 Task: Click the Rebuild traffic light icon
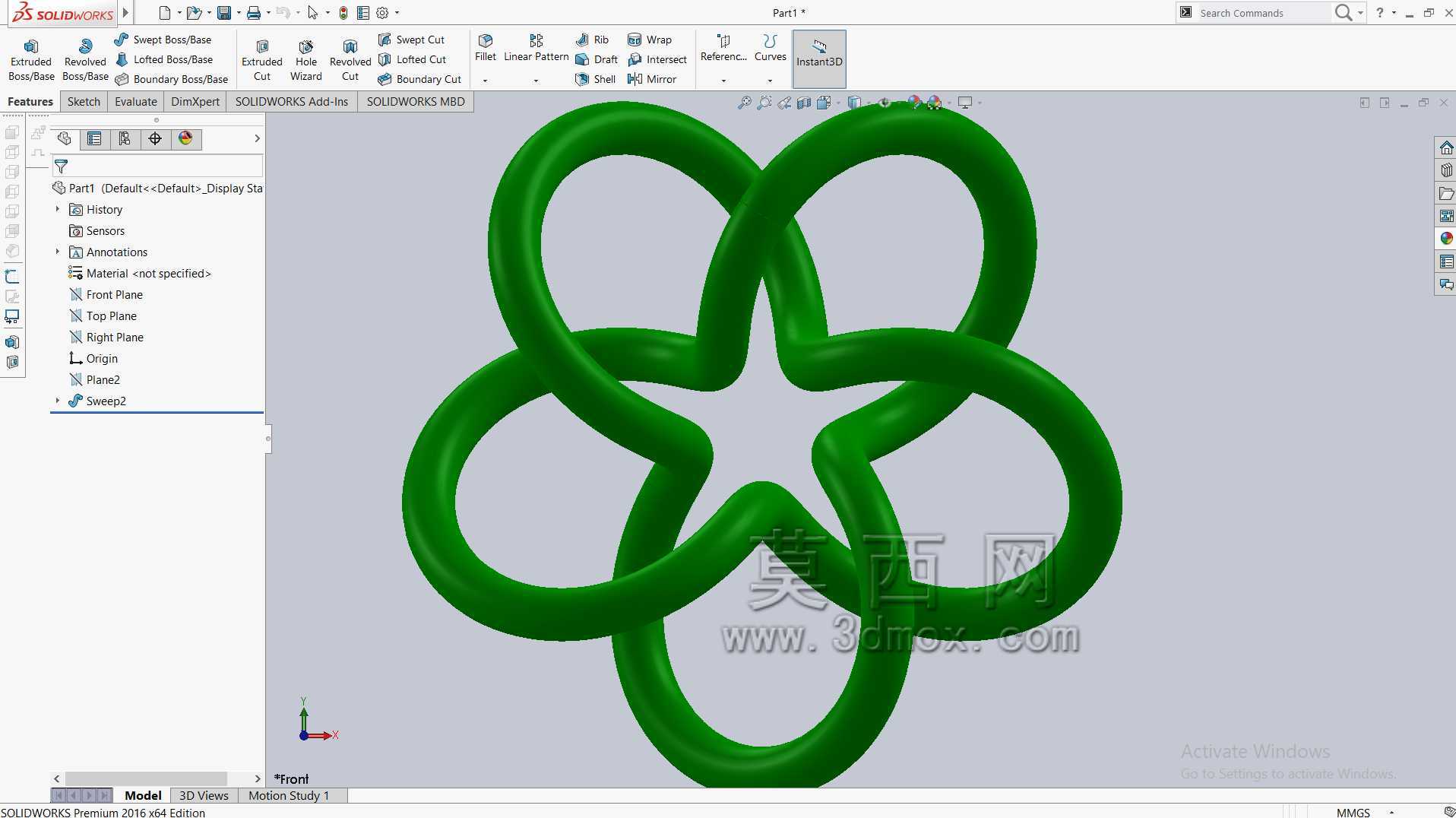pyautogui.click(x=343, y=13)
